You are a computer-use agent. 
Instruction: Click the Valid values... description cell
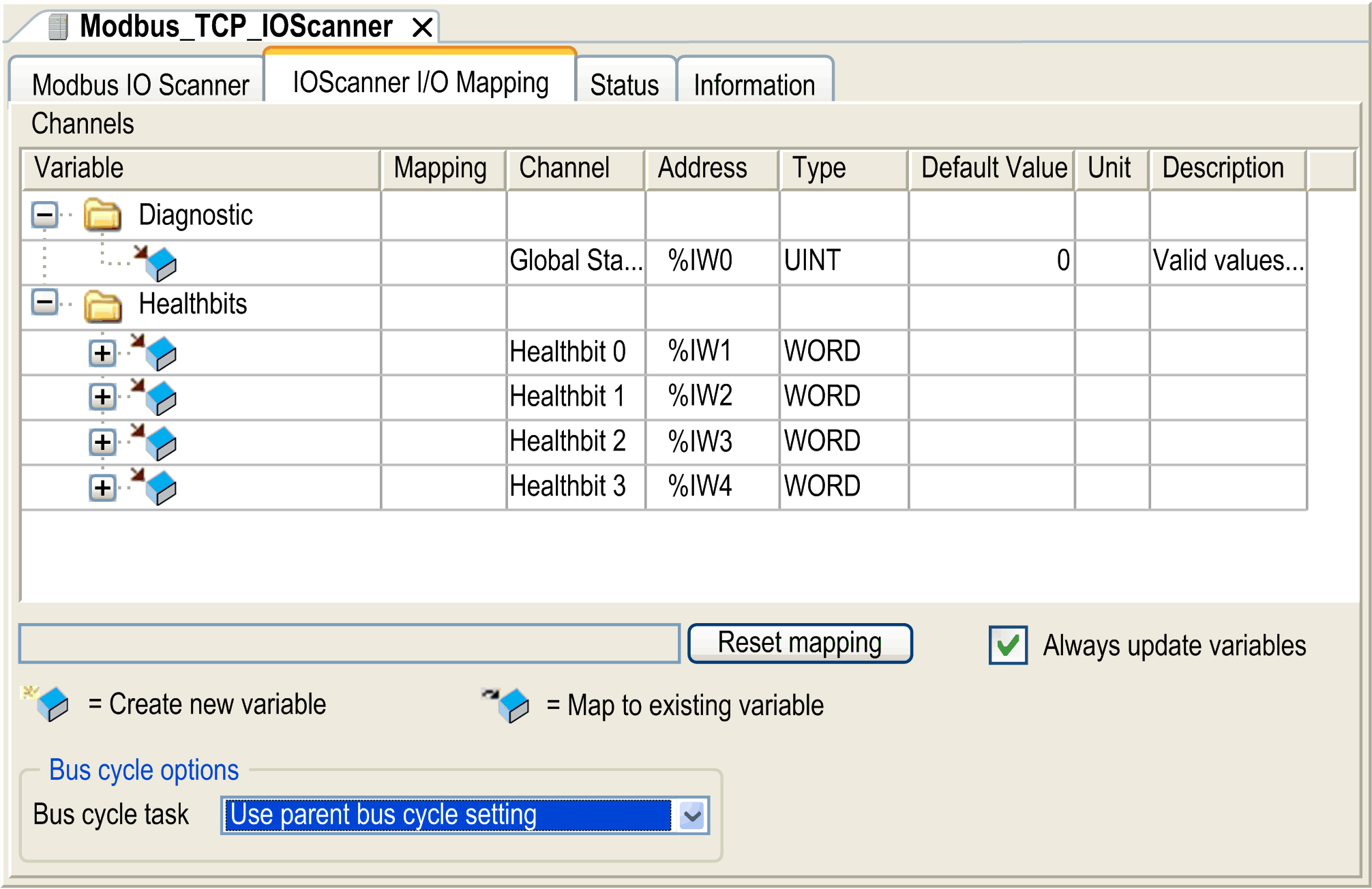pos(1229,261)
